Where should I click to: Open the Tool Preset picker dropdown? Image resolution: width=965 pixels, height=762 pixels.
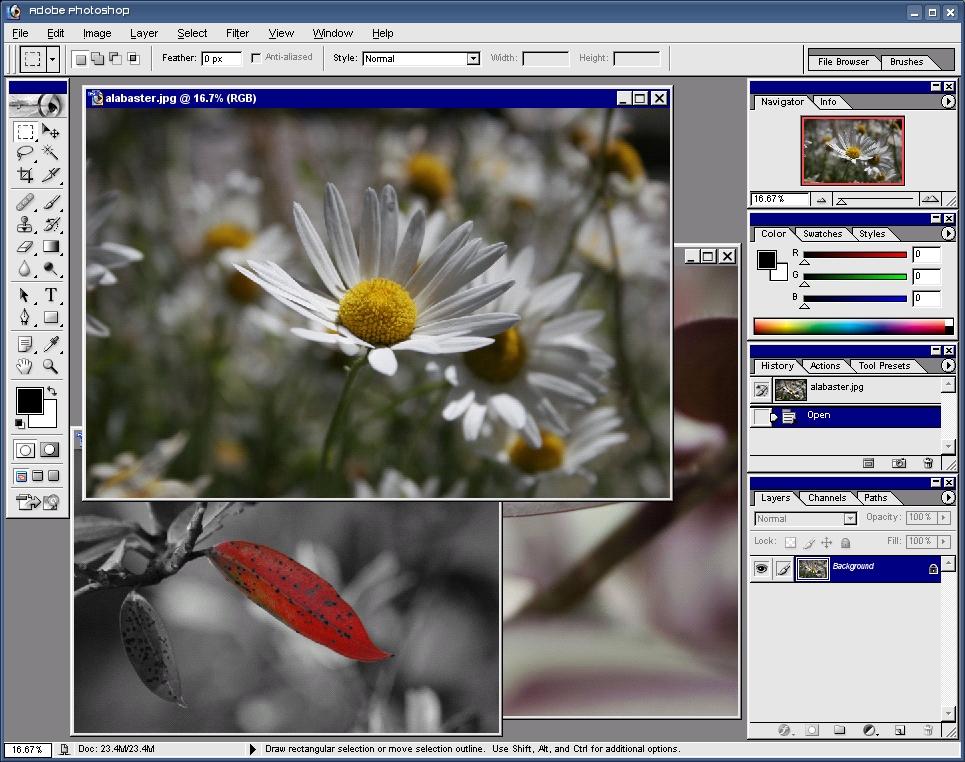coord(53,59)
